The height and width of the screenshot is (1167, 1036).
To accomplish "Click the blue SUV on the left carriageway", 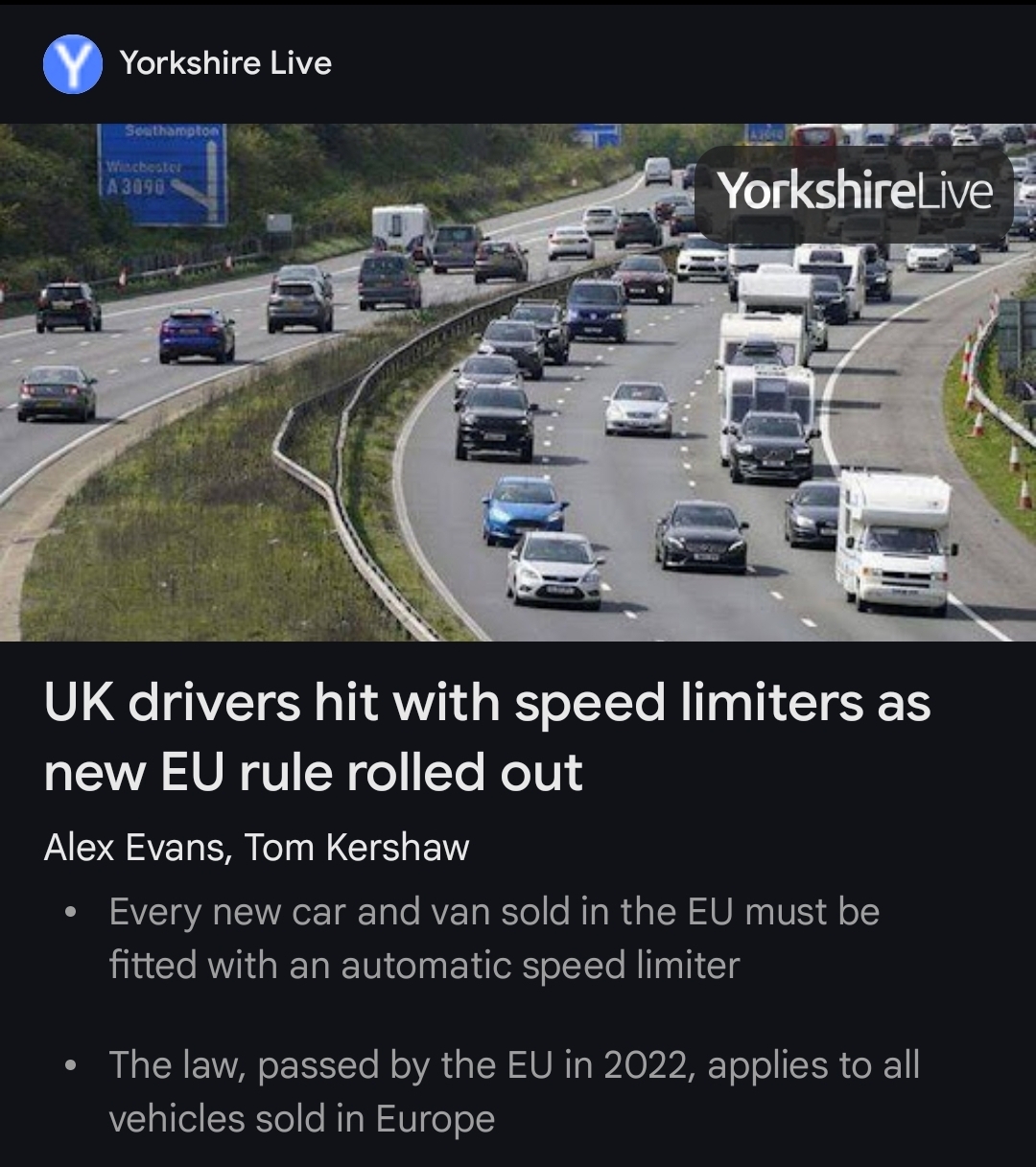I will pos(197,335).
